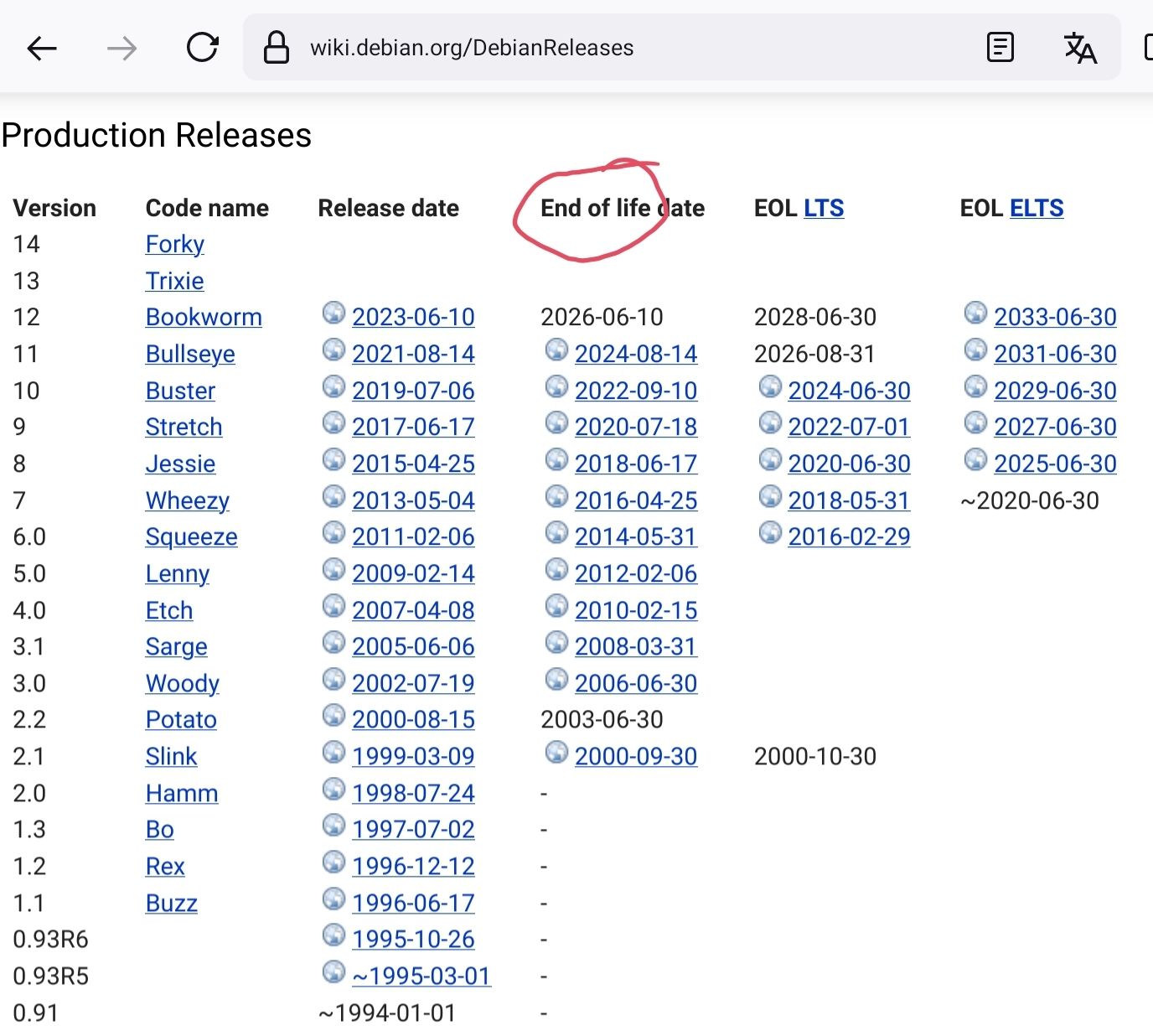Open the Rex code name link
Image resolution: width=1153 pixels, height=1036 pixels.
[x=165, y=866]
